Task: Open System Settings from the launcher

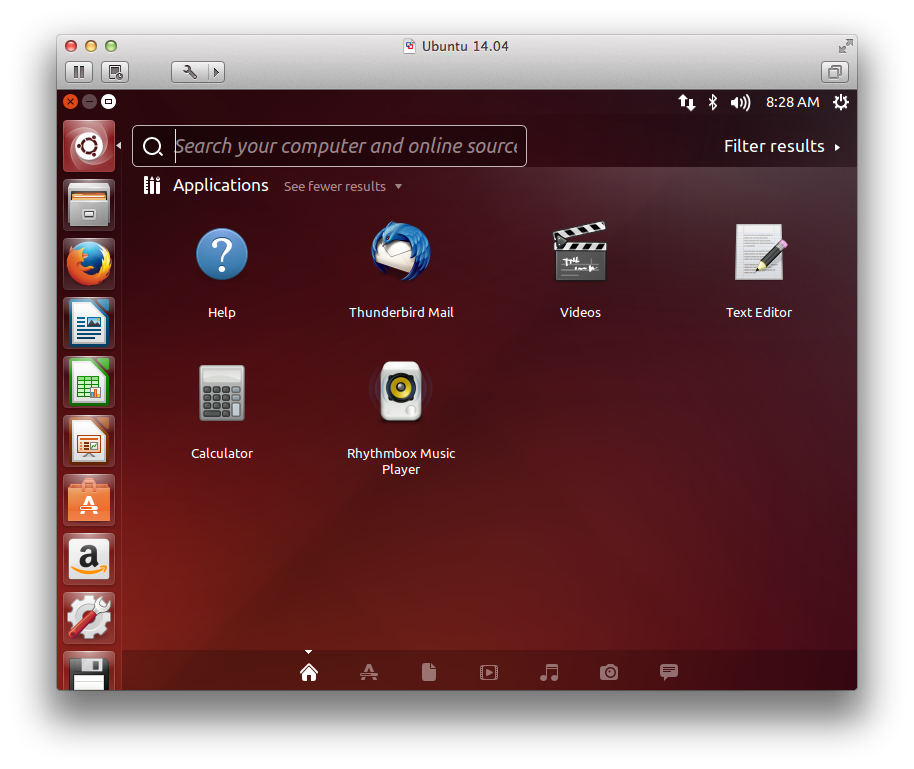Action: [x=88, y=617]
